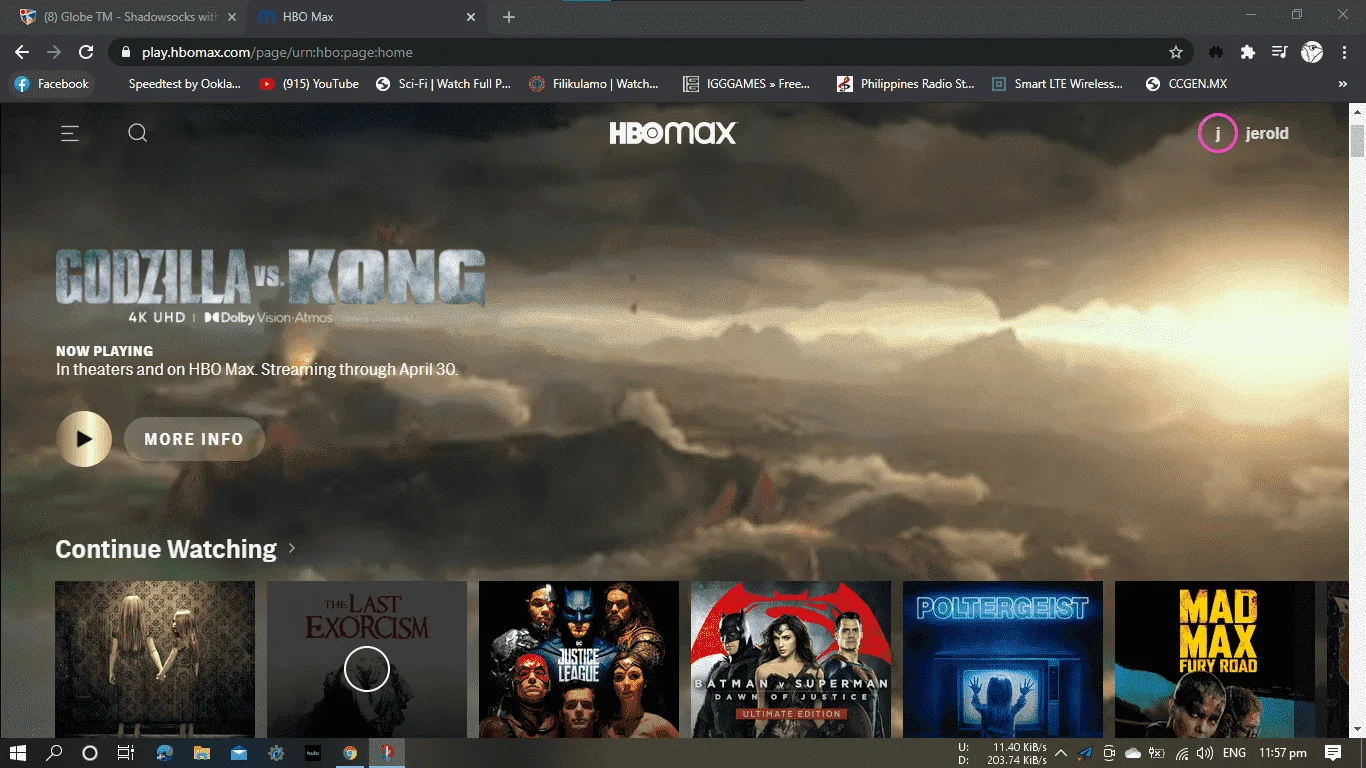Open the Facebook bookmark

click(51, 84)
